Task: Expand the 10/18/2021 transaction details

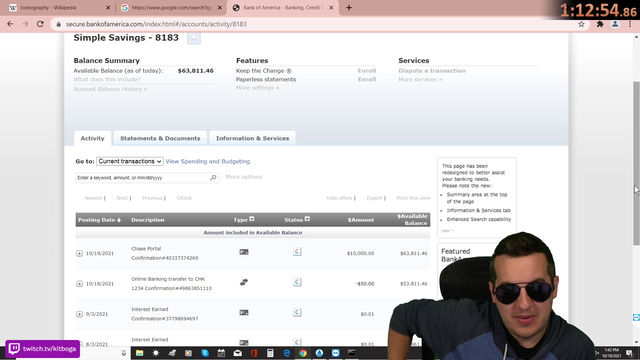Action: point(79,284)
